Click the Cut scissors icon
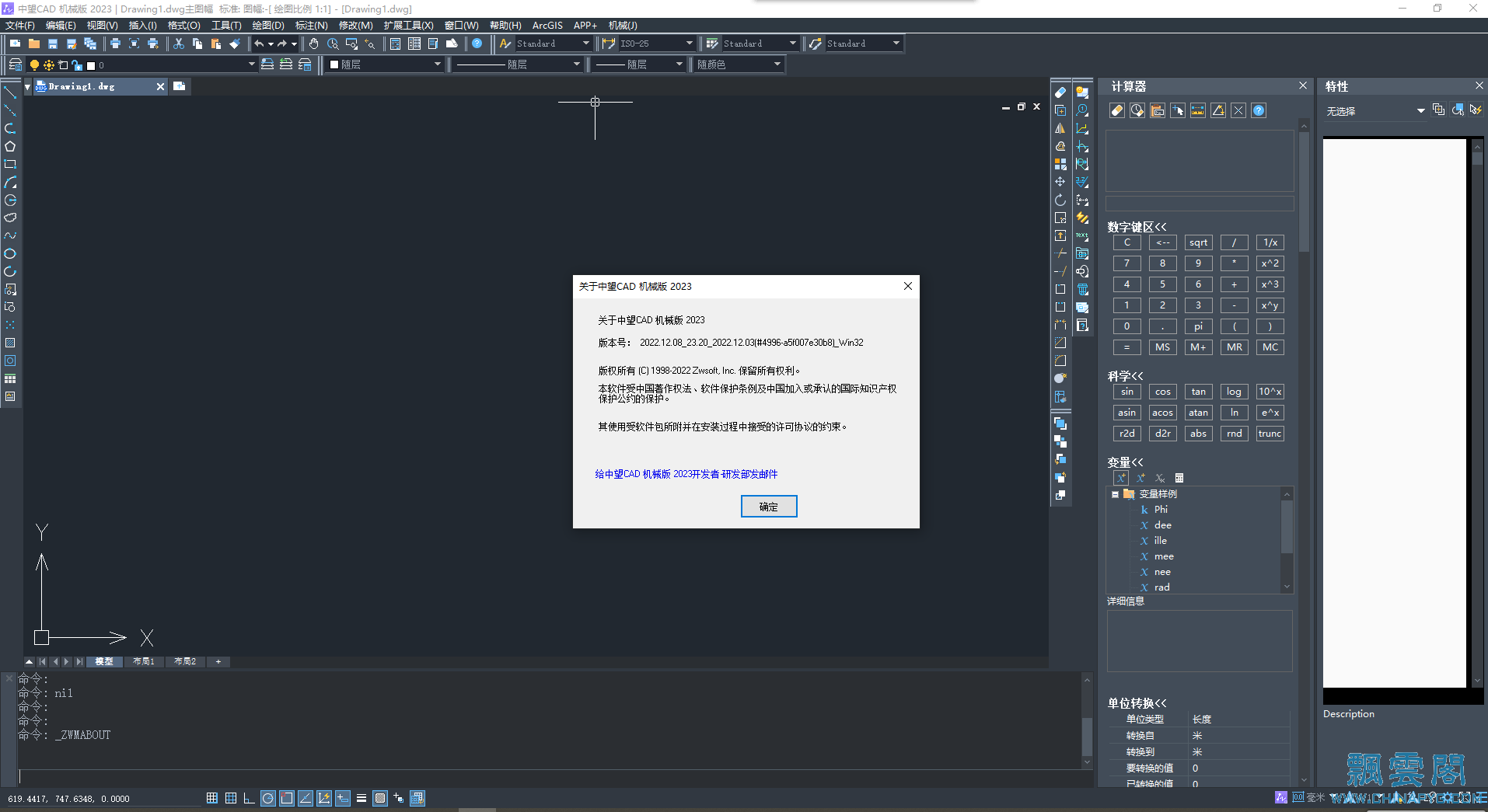Screen dimensions: 1488x812 coord(179,44)
